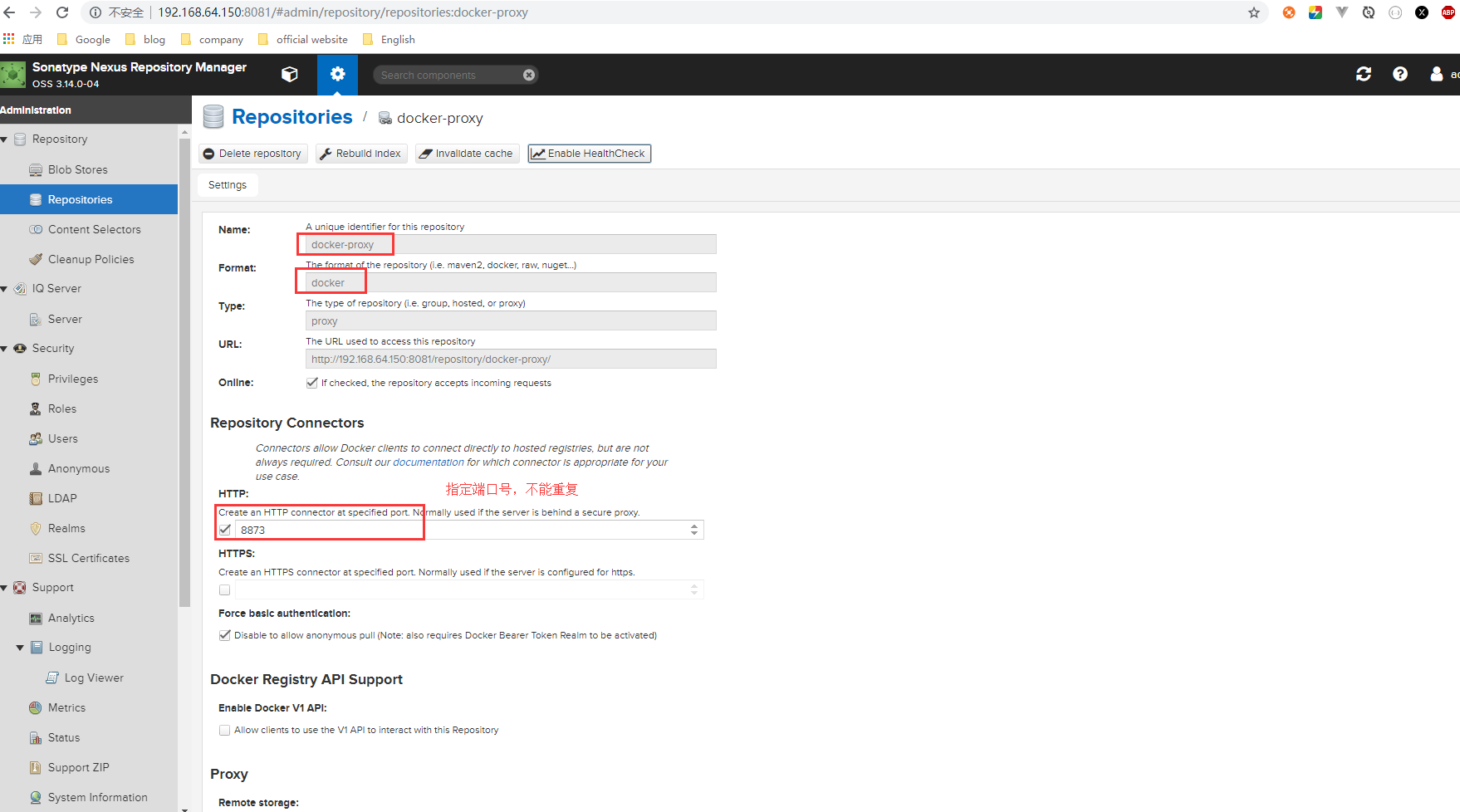
Task: Click the Realms shield icon
Action: [36, 528]
